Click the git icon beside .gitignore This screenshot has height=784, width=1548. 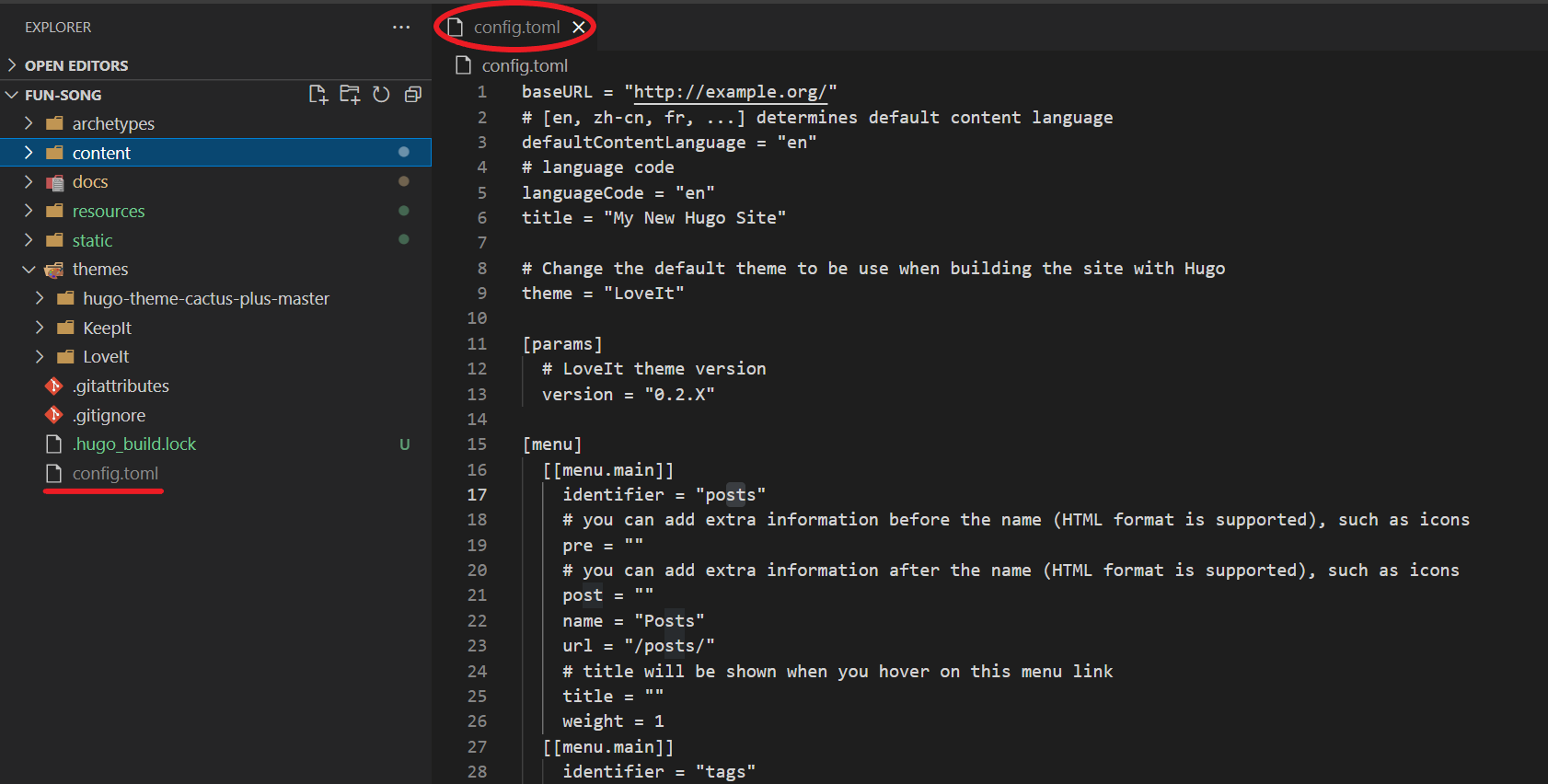(x=54, y=415)
